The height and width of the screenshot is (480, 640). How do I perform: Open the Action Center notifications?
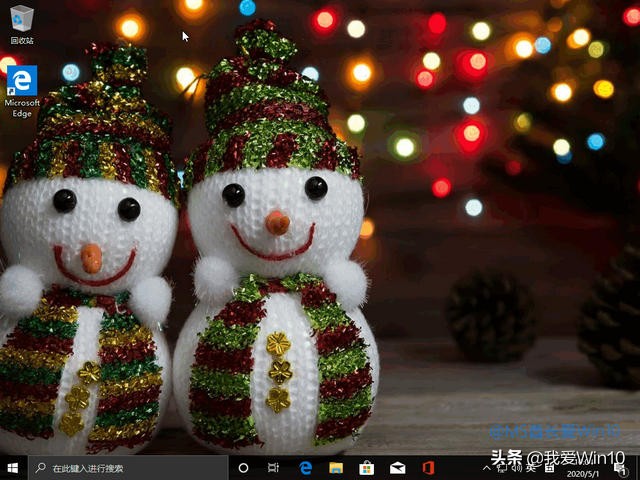tap(621, 469)
